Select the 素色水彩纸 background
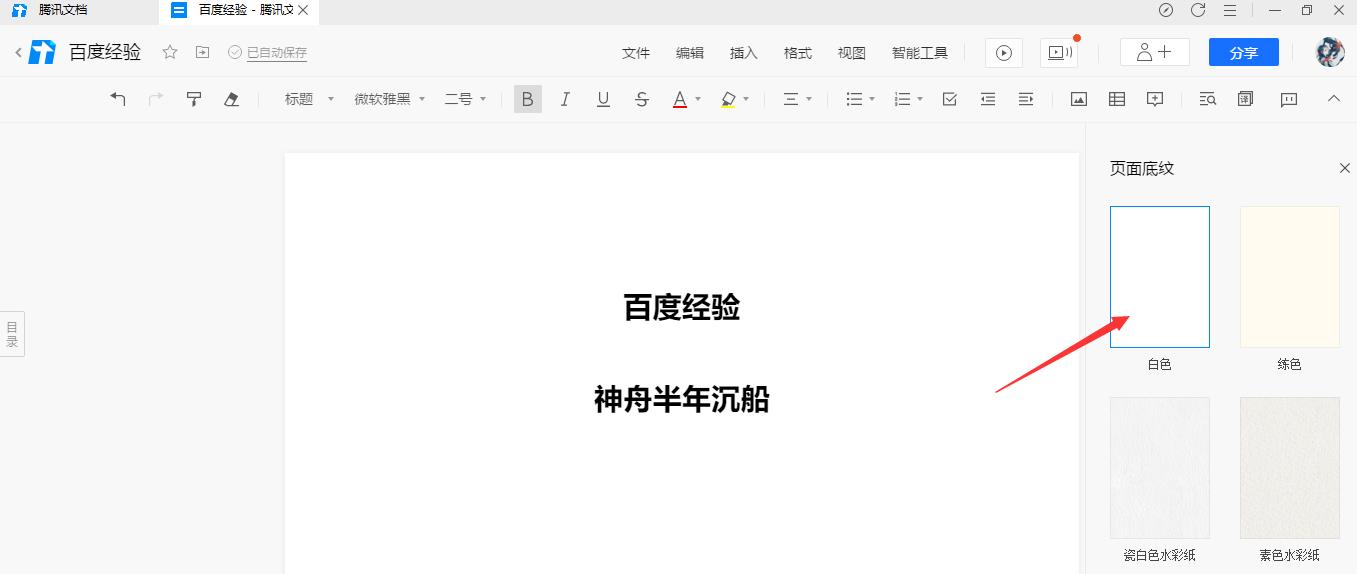1357x574 pixels. click(1290, 468)
